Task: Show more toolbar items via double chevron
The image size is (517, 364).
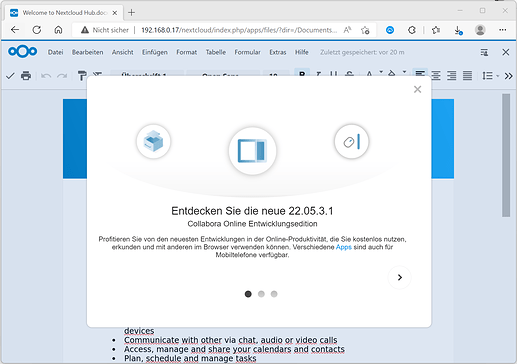Action: (508, 76)
